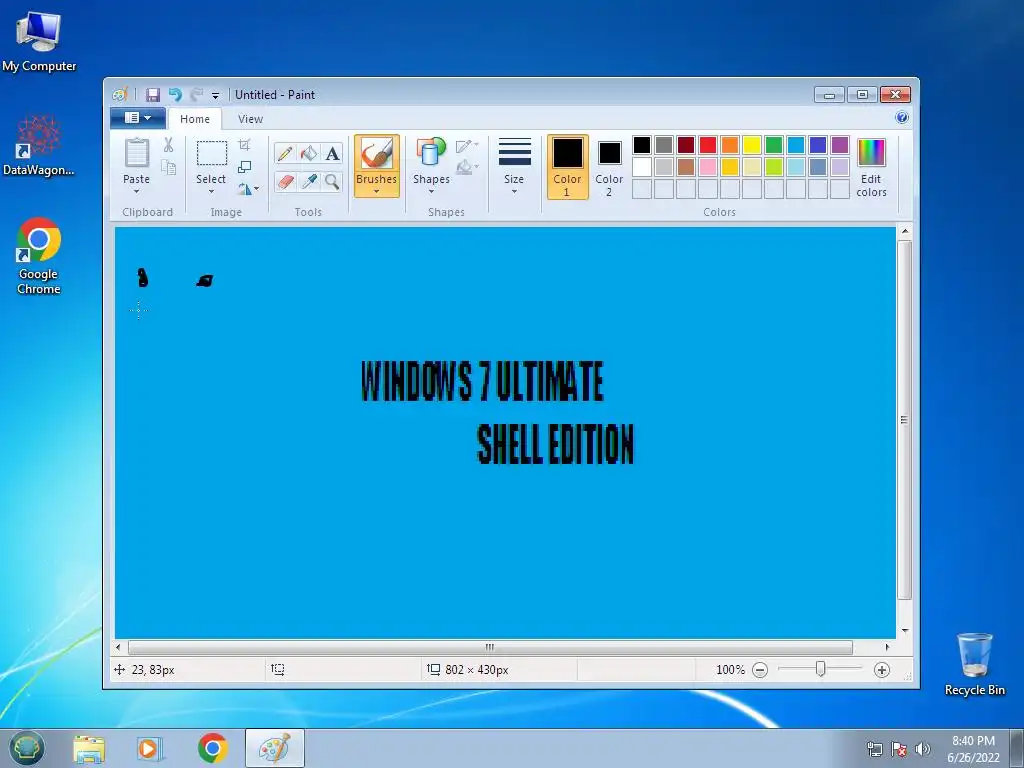Pick the orange color swatch
The image size is (1024, 768).
[x=730, y=145]
